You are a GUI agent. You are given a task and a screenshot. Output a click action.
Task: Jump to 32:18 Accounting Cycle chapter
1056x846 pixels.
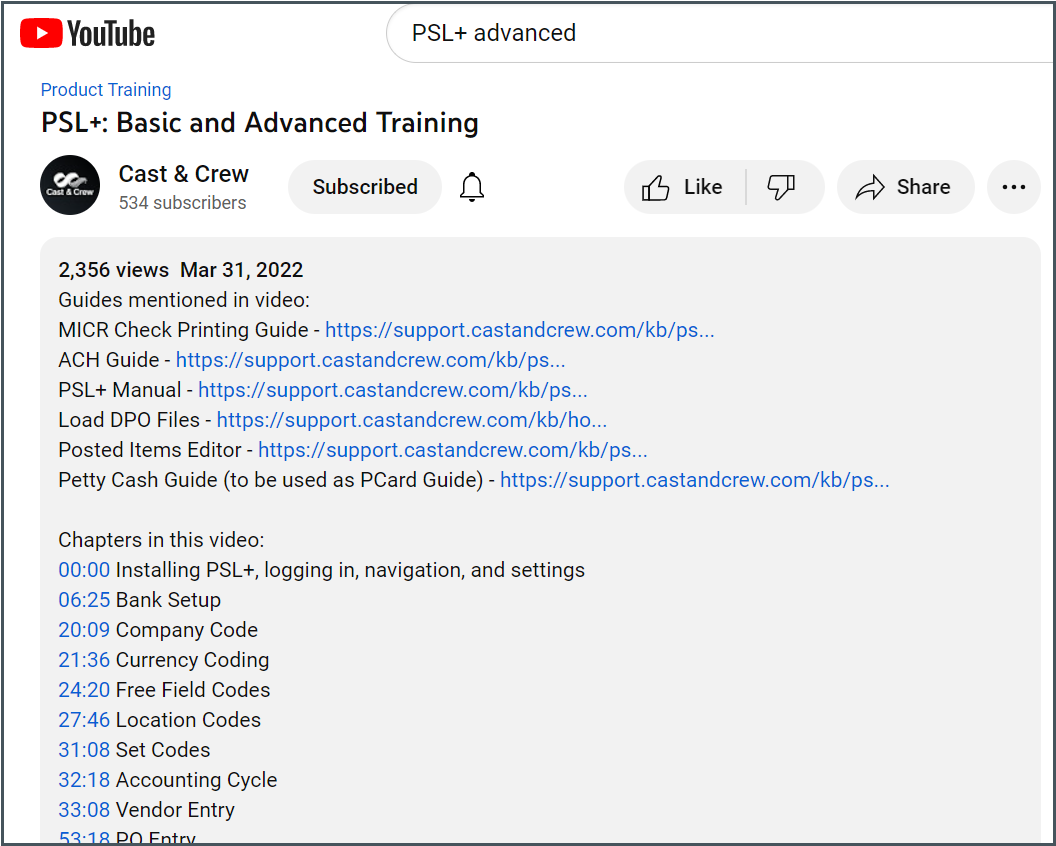tap(84, 779)
